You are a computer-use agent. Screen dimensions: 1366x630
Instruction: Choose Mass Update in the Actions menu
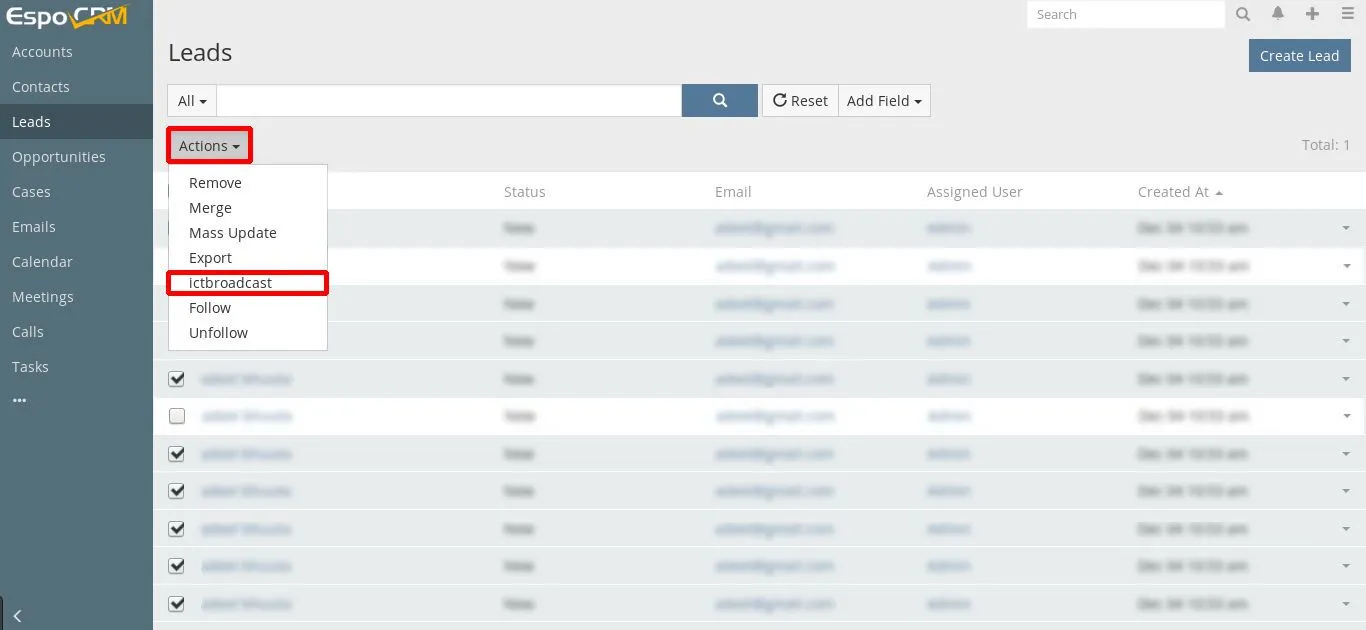[232, 233]
